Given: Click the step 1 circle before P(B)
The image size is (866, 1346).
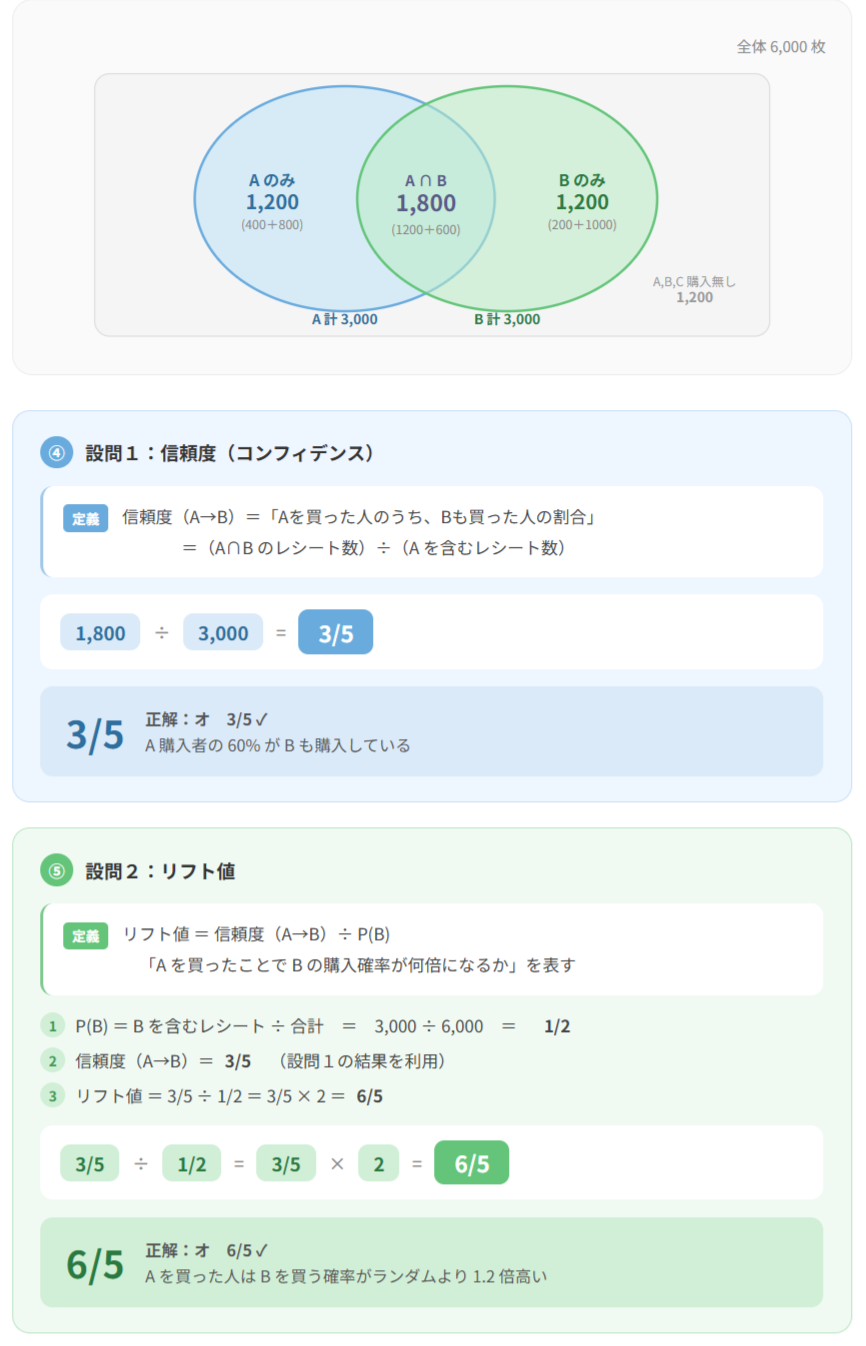Looking at the screenshot, I should 52,1026.
